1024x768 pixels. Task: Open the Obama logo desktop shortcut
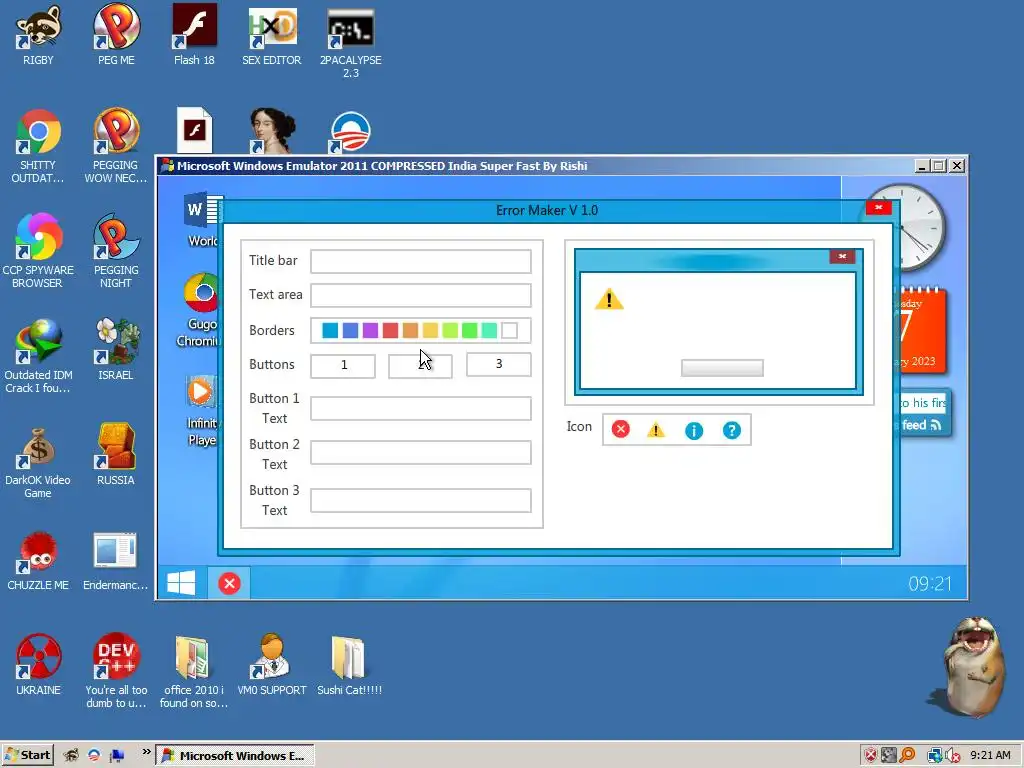click(351, 132)
